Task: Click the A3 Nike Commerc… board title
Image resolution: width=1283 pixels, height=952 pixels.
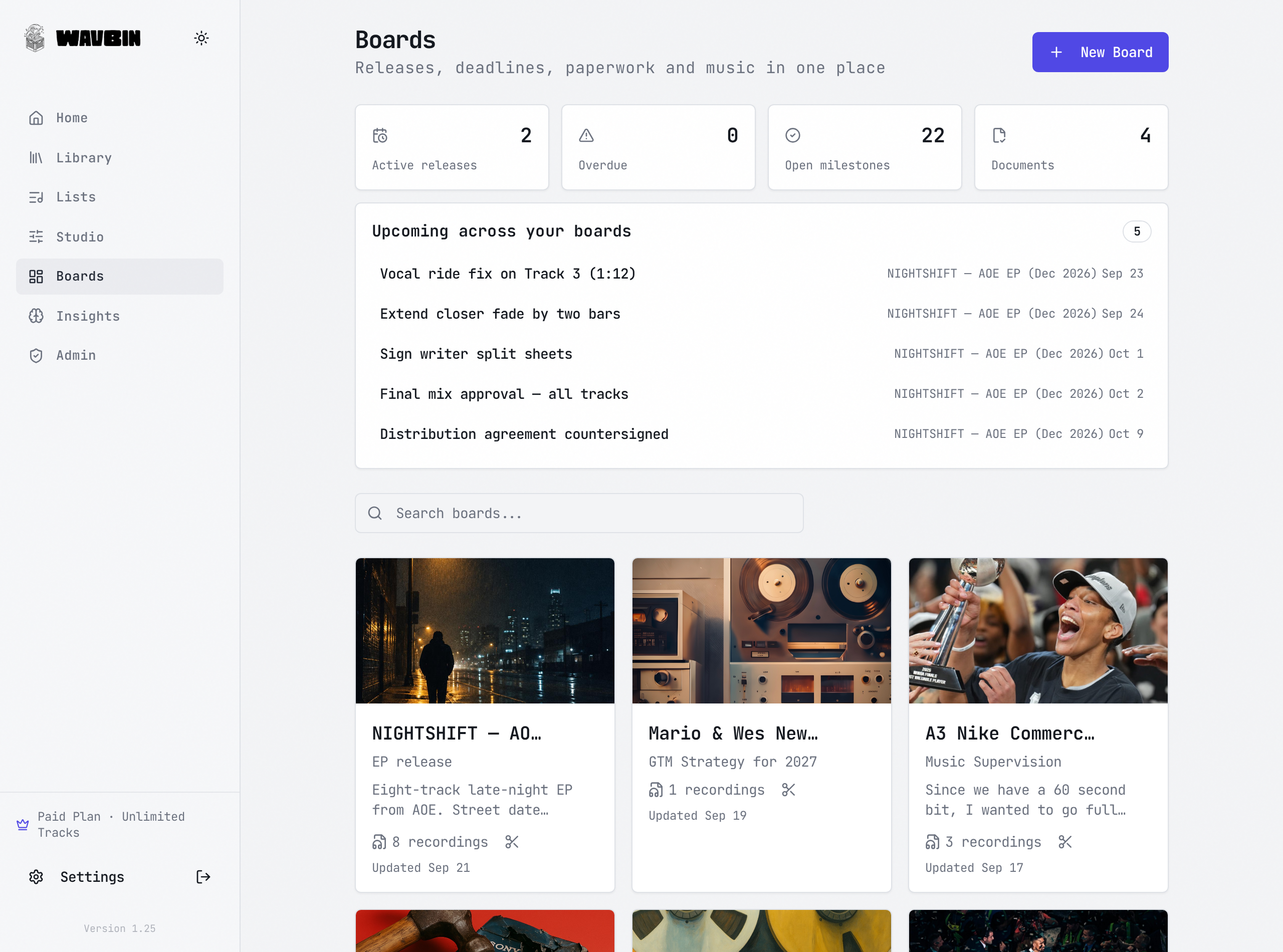Action: pos(1010,734)
